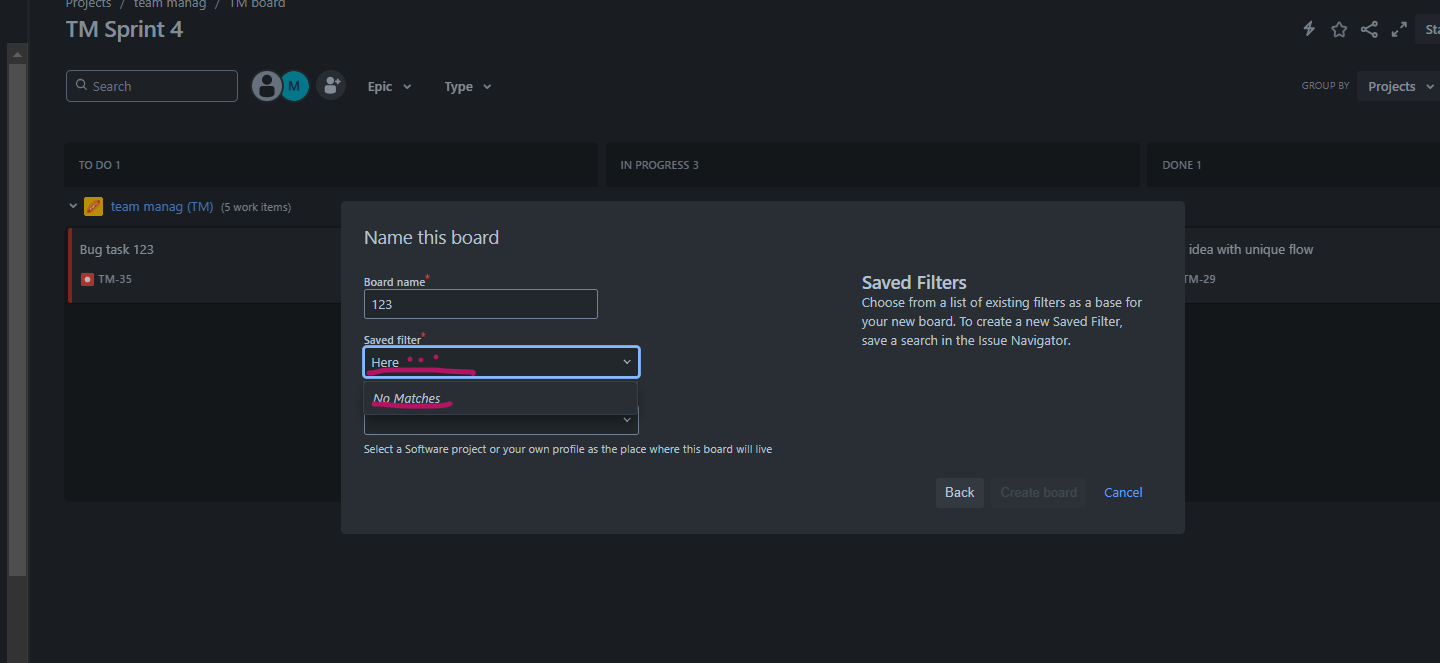Open the location dropdown below Saved filter

(x=501, y=421)
